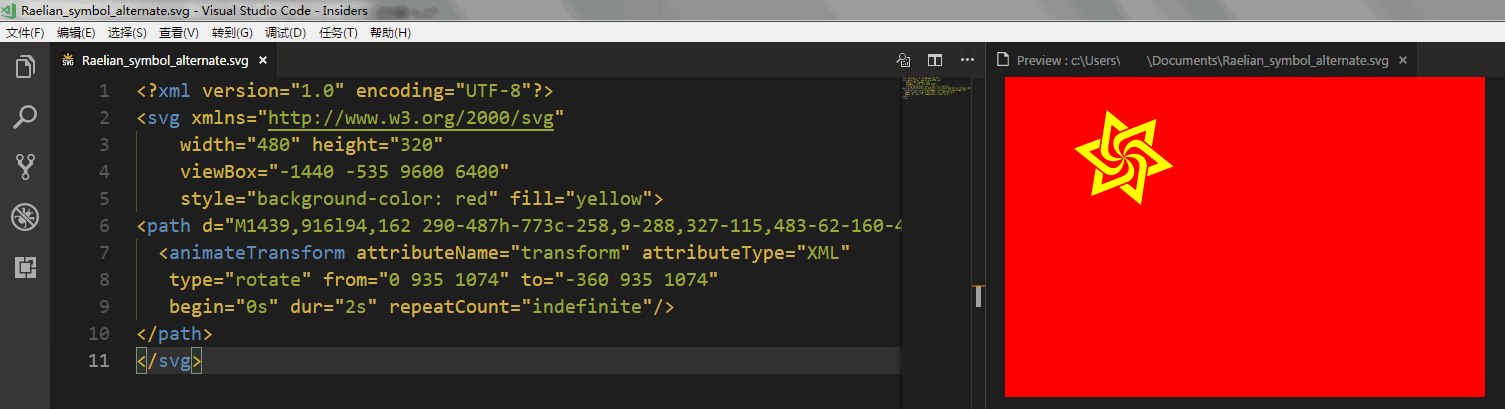Click the VS Code logo in title bar

tap(9, 10)
